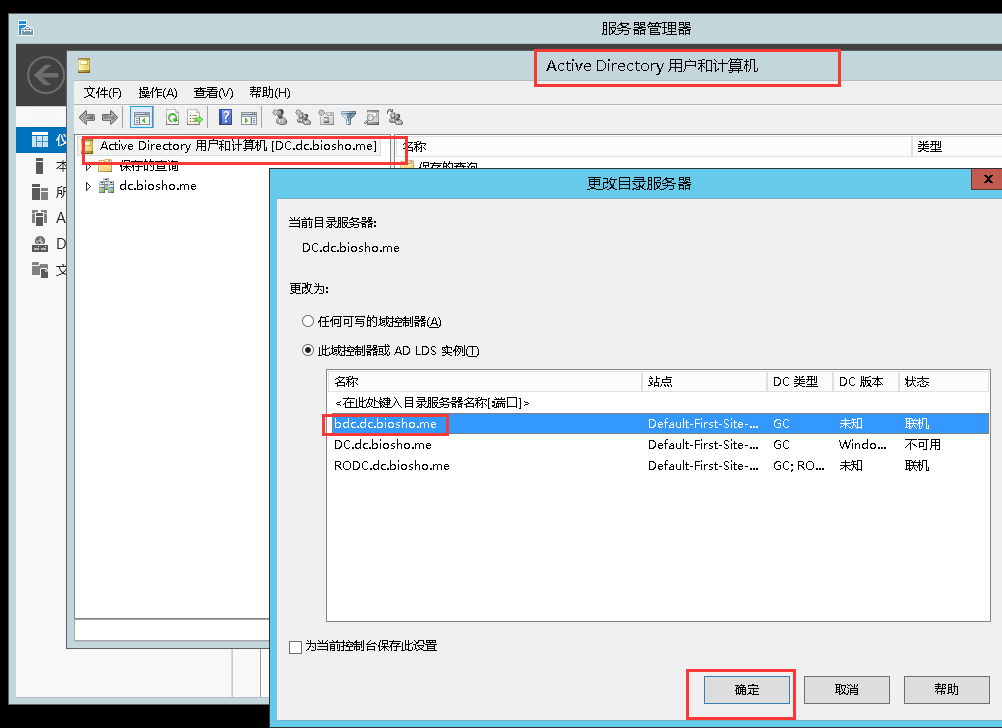Go back using the MMC toolbar back arrow

[87, 118]
